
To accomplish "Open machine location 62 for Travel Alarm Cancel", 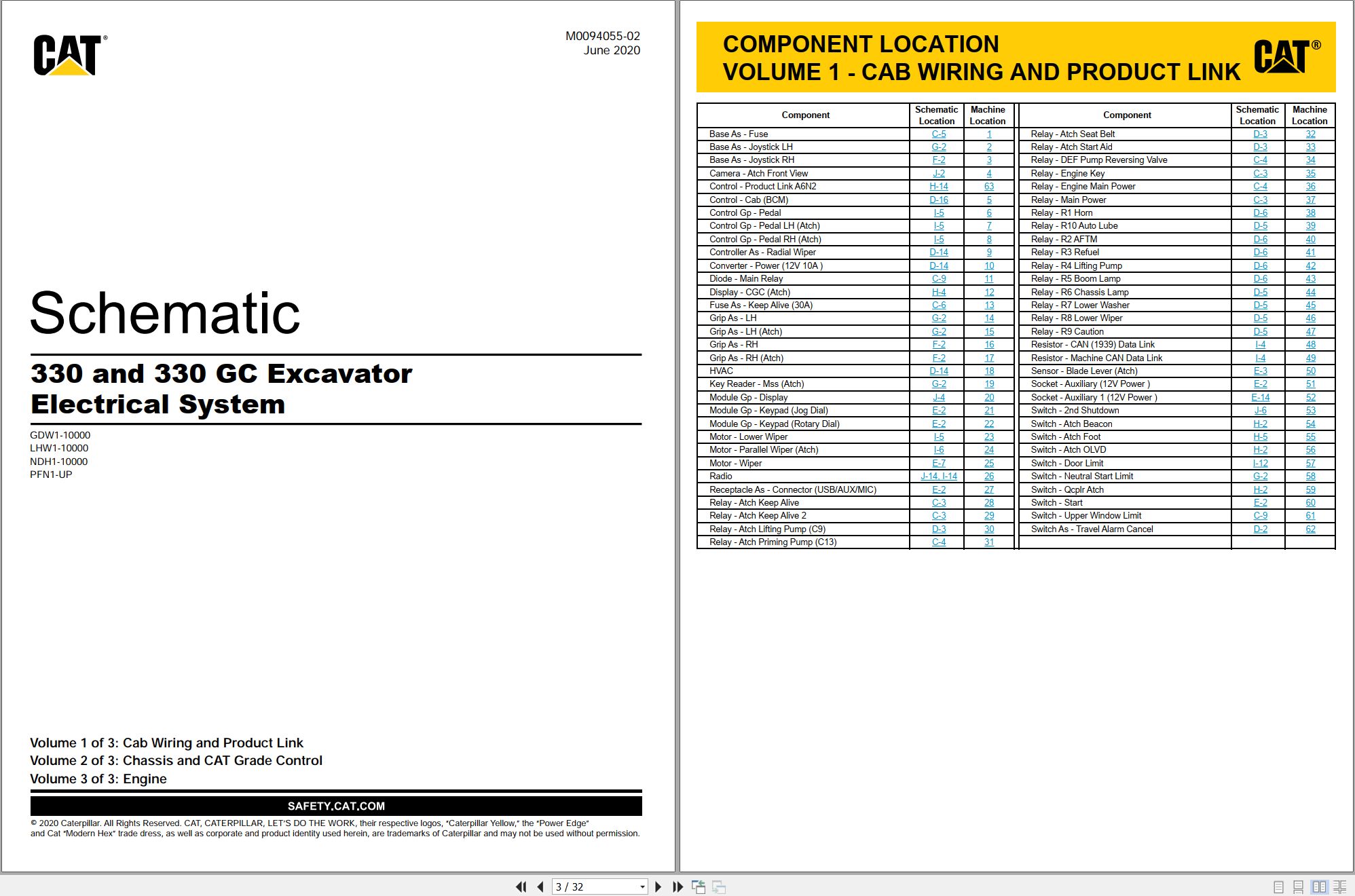I will [1310, 529].
